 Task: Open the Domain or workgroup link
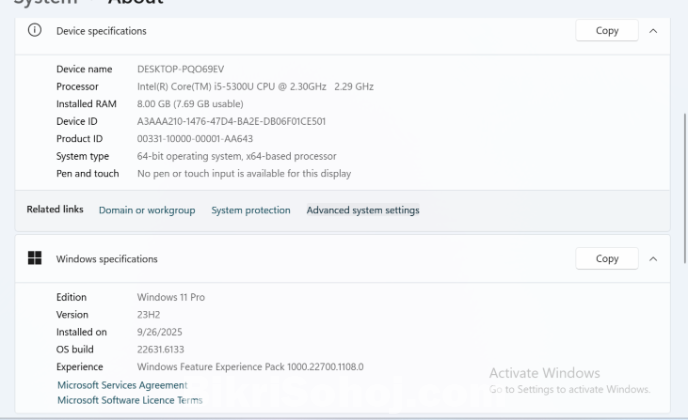click(147, 211)
